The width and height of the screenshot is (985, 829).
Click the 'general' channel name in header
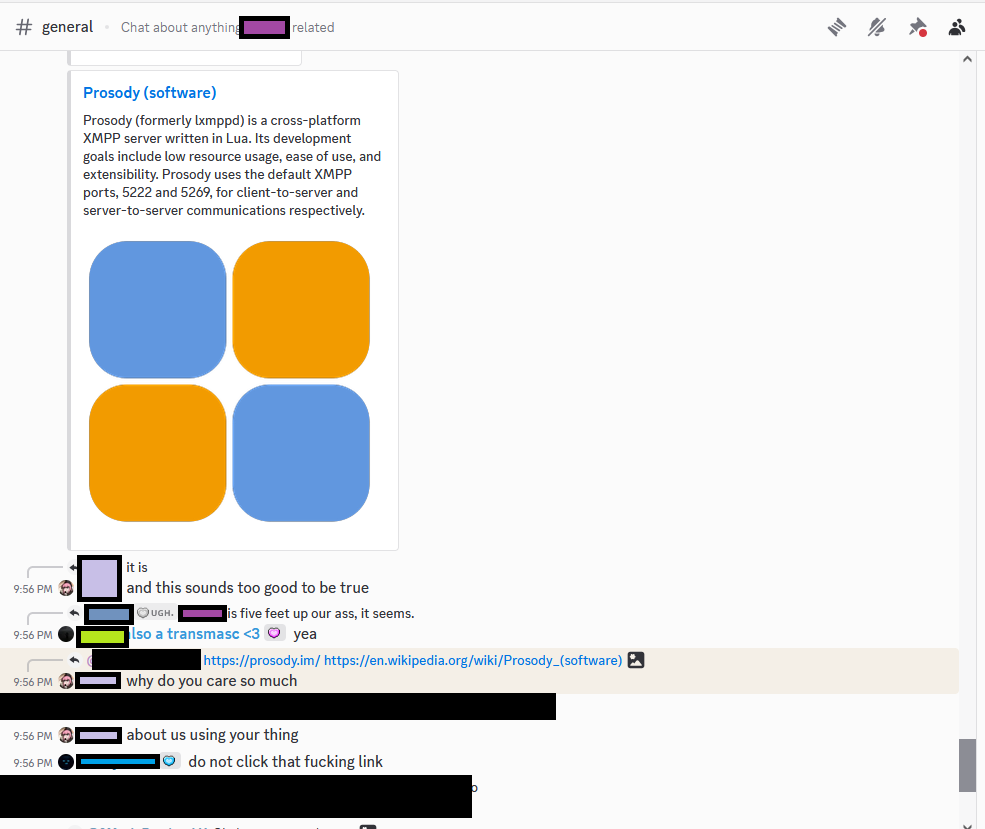(x=67, y=27)
